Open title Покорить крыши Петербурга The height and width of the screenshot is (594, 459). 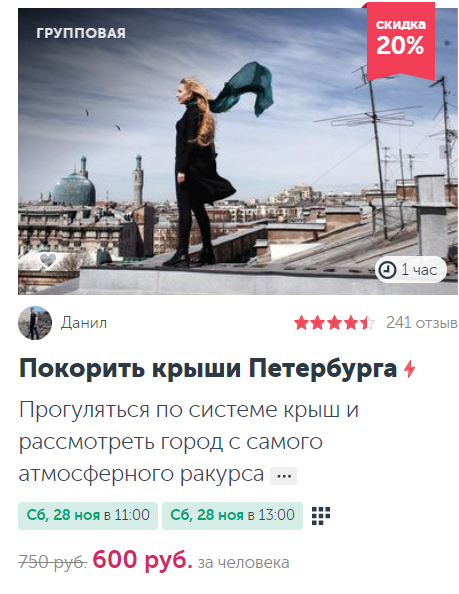click(x=208, y=368)
